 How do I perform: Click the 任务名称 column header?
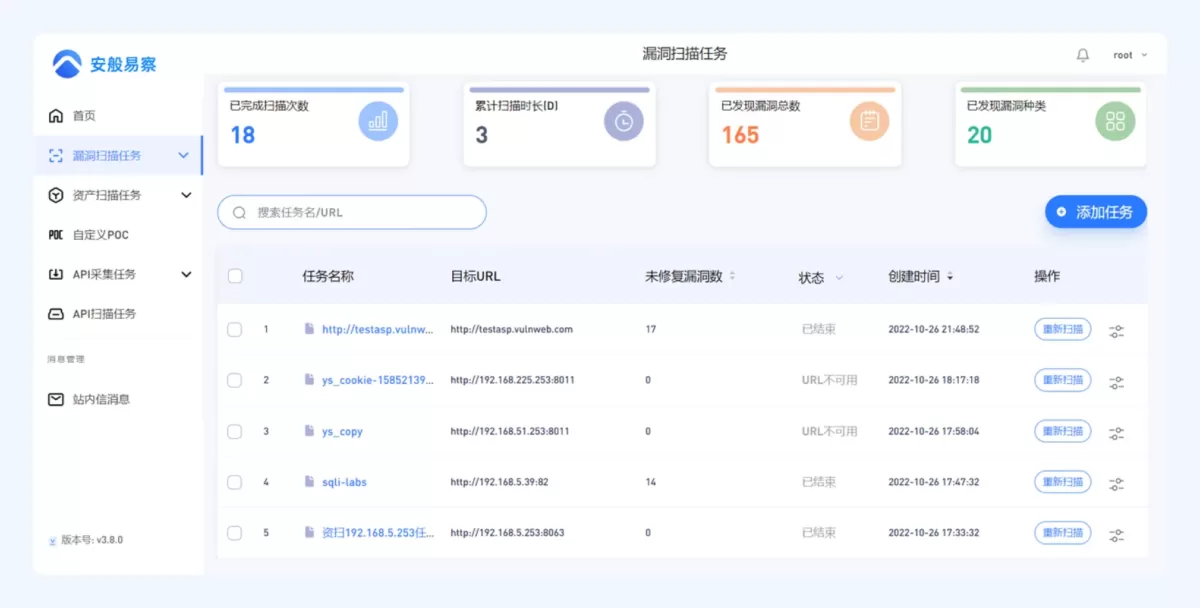[x=328, y=276]
